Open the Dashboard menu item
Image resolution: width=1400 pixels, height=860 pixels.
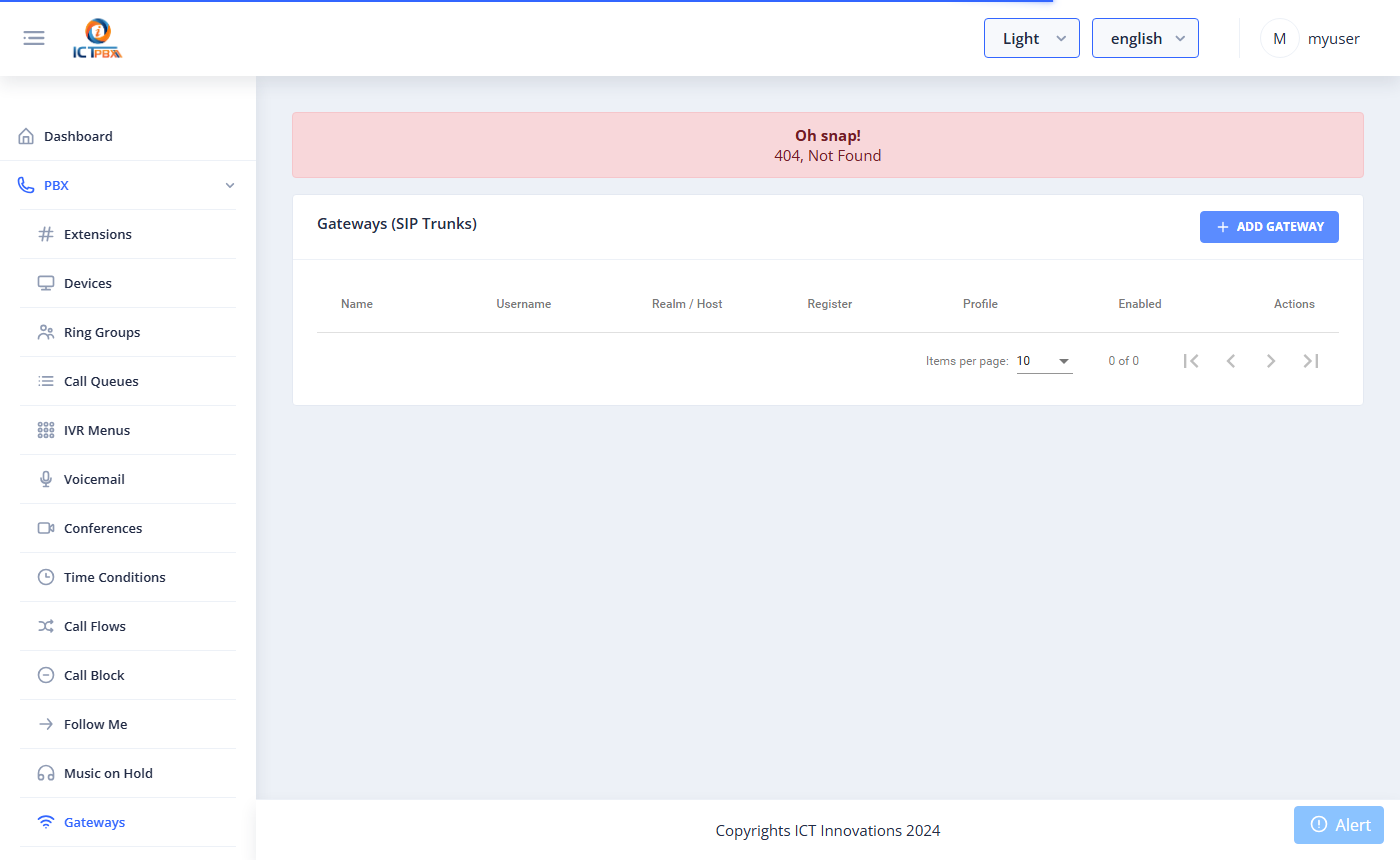(128, 136)
